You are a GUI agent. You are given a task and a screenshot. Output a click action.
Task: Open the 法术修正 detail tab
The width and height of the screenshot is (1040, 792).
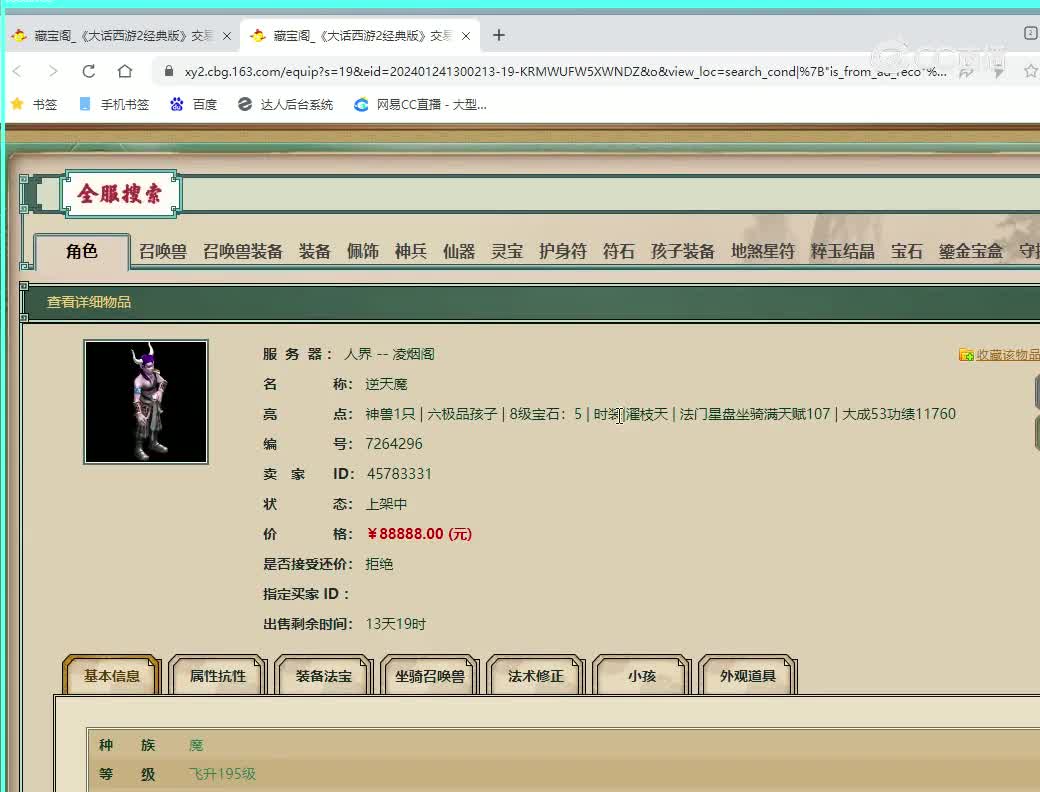[536, 676]
